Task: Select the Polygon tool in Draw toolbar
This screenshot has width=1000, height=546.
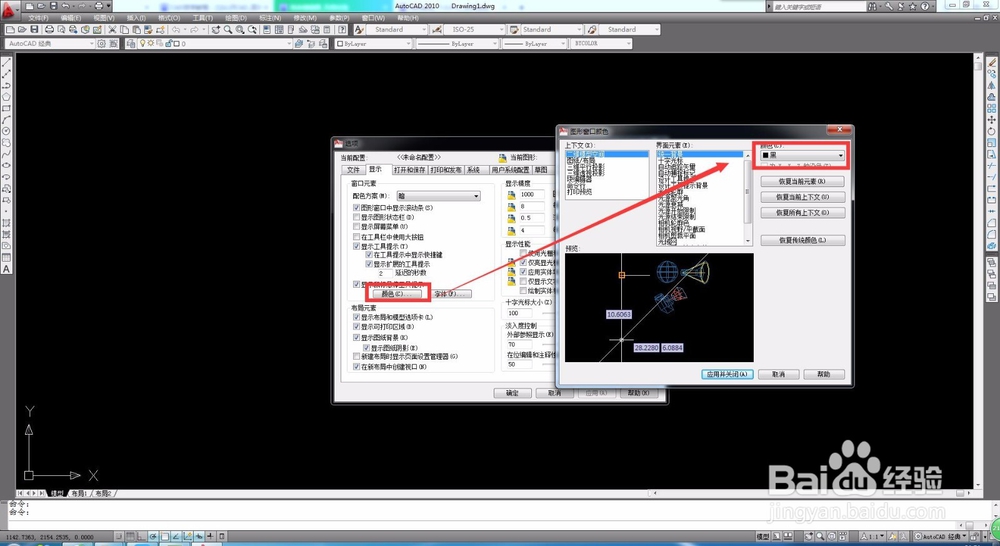Action: click(x=6, y=97)
